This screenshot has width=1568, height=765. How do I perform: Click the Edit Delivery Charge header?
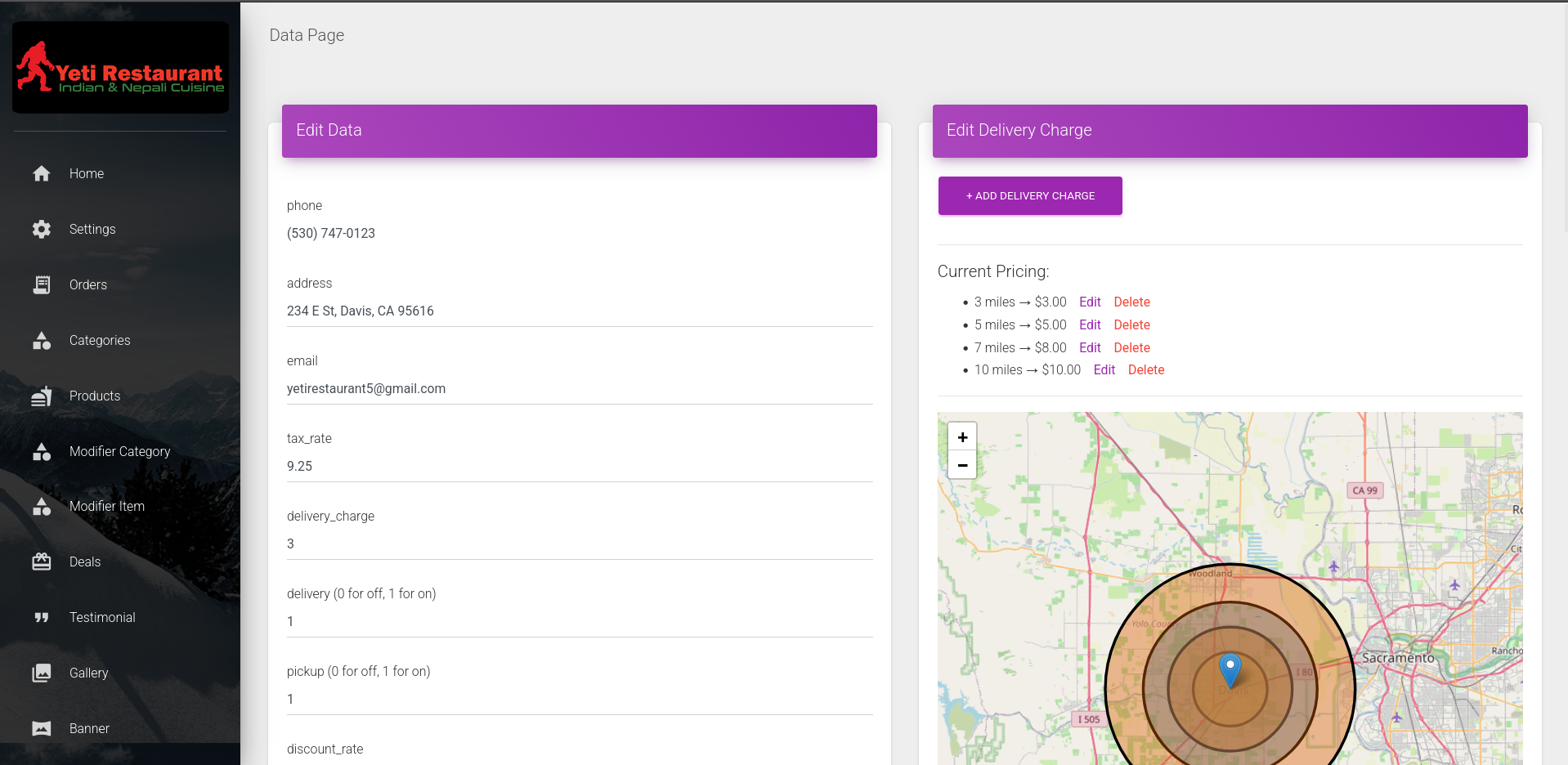(x=1230, y=131)
